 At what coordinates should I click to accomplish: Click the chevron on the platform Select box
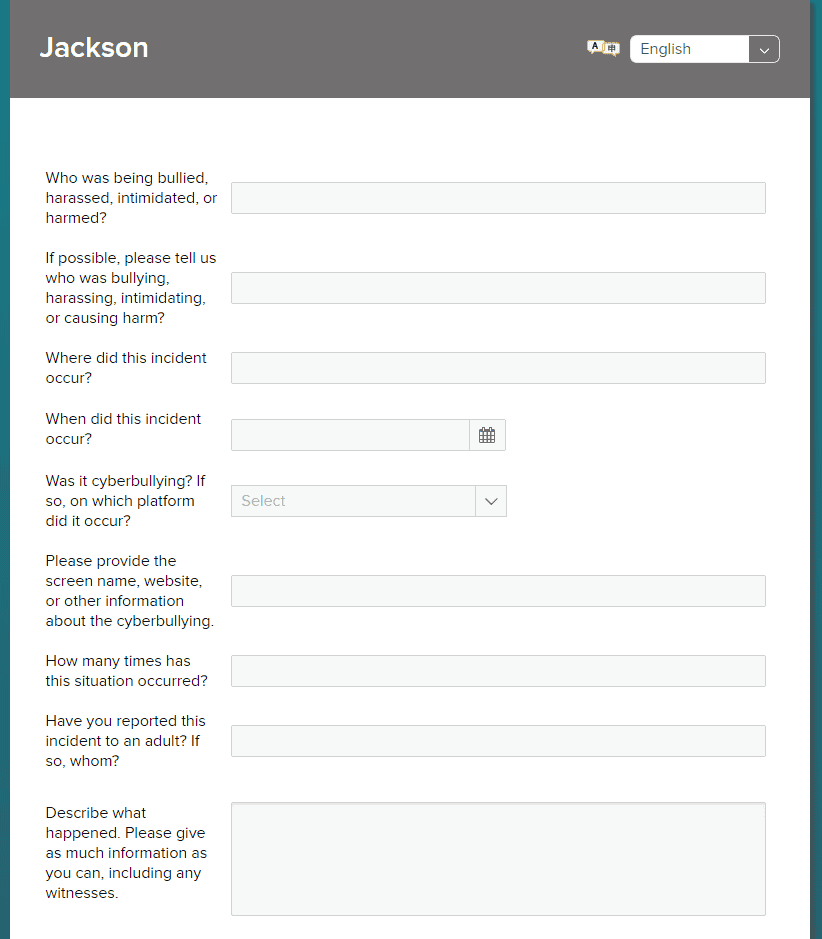pyautogui.click(x=491, y=501)
